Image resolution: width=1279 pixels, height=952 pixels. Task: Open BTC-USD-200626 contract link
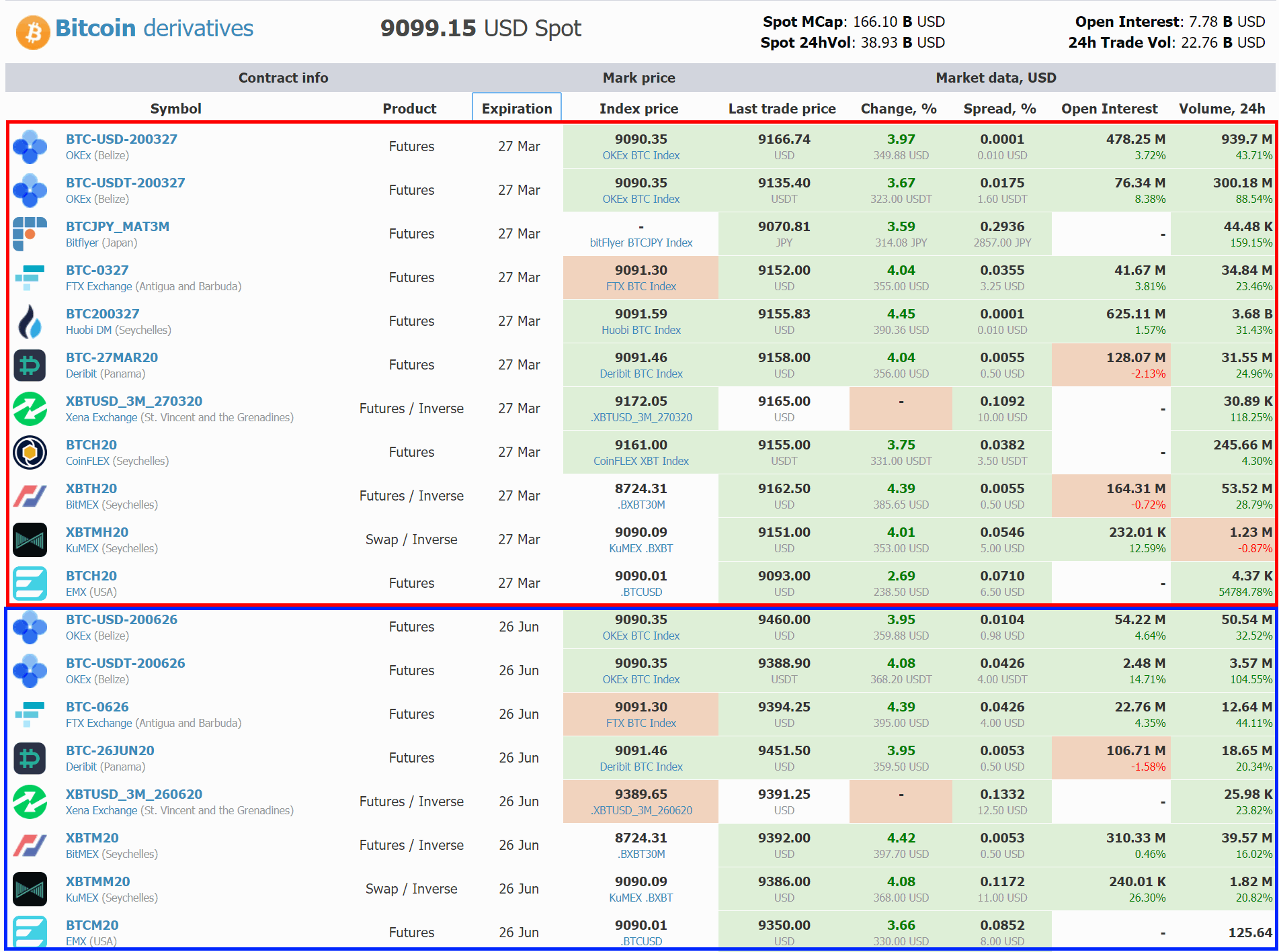[122, 619]
